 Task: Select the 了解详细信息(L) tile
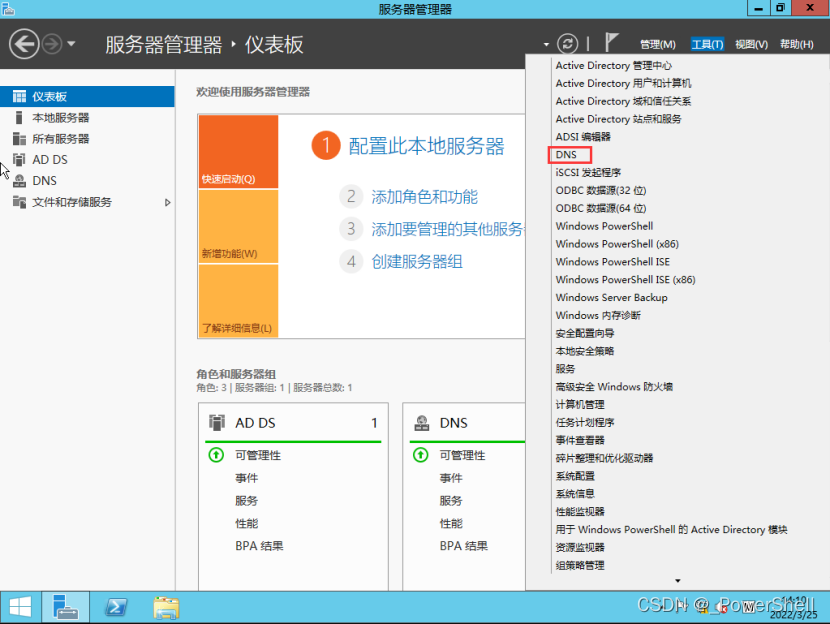coord(238,301)
